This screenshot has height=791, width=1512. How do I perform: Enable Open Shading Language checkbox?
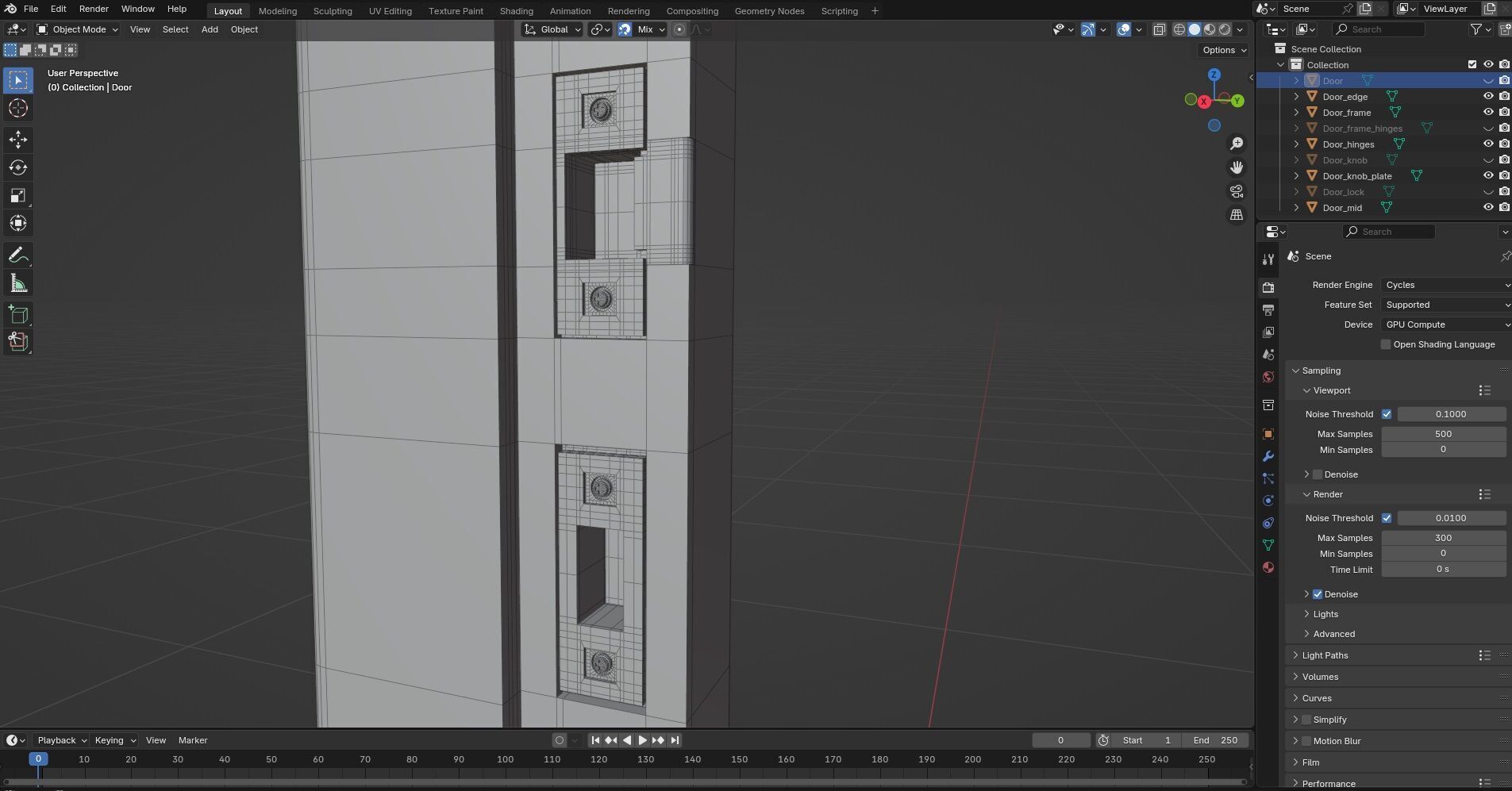click(x=1386, y=344)
